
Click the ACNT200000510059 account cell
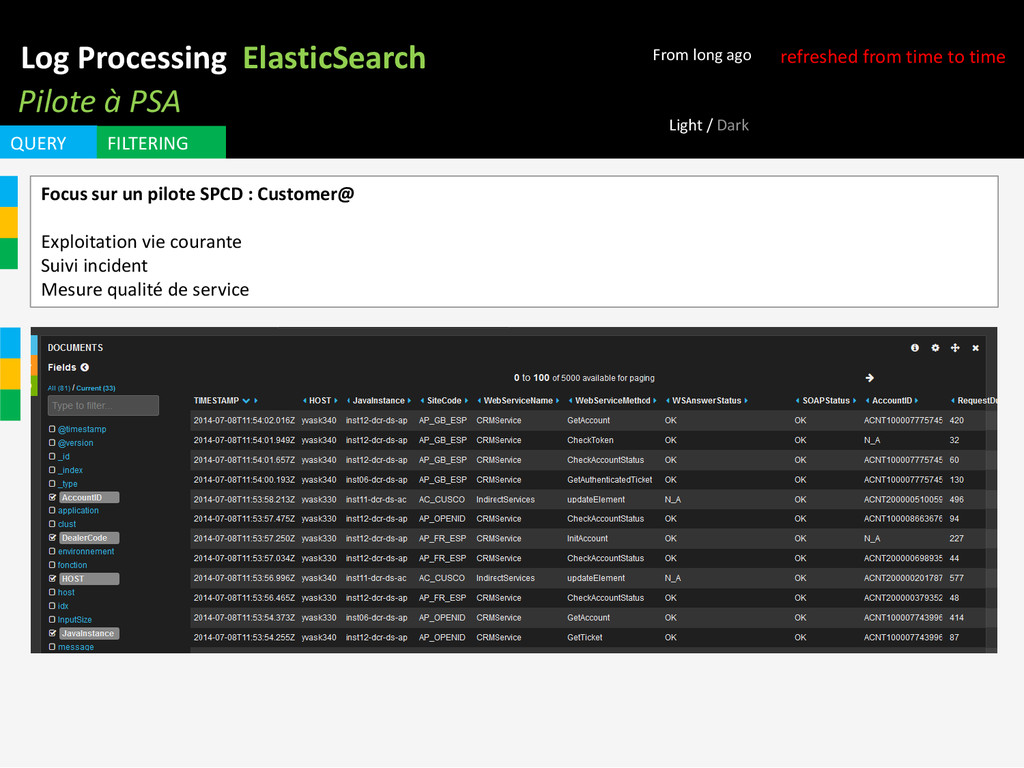(903, 500)
